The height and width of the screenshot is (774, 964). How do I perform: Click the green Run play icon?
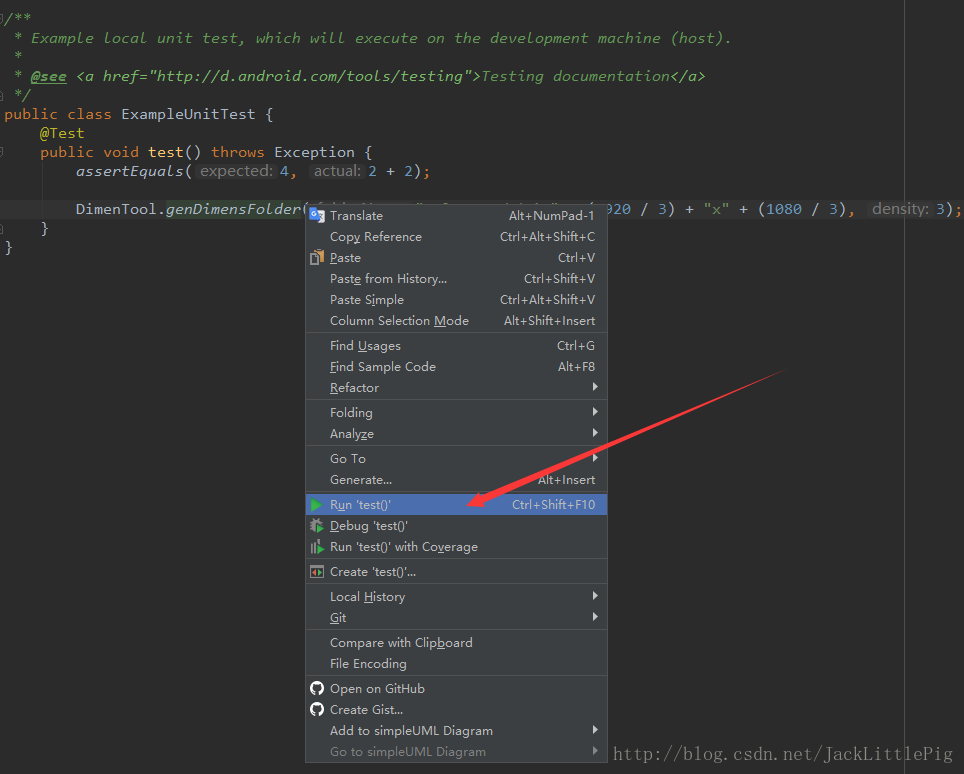[x=316, y=505]
